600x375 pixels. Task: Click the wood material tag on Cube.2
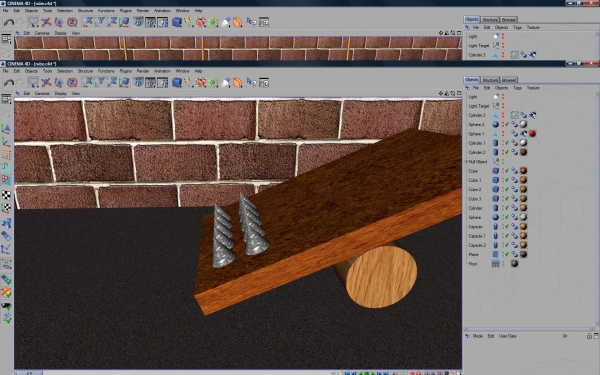click(523, 189)
